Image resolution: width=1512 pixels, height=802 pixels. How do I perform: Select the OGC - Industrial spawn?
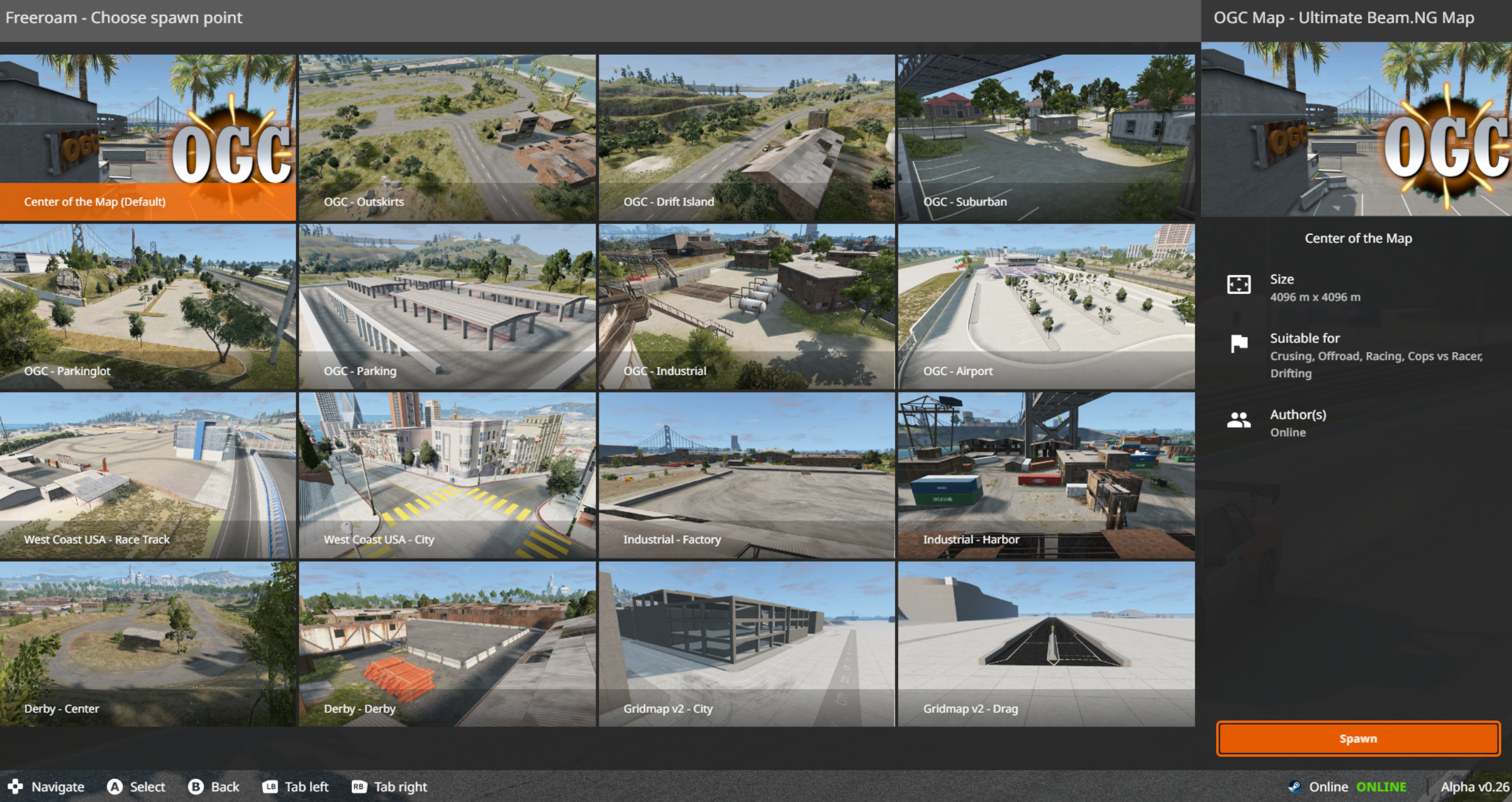coord(747,306)
